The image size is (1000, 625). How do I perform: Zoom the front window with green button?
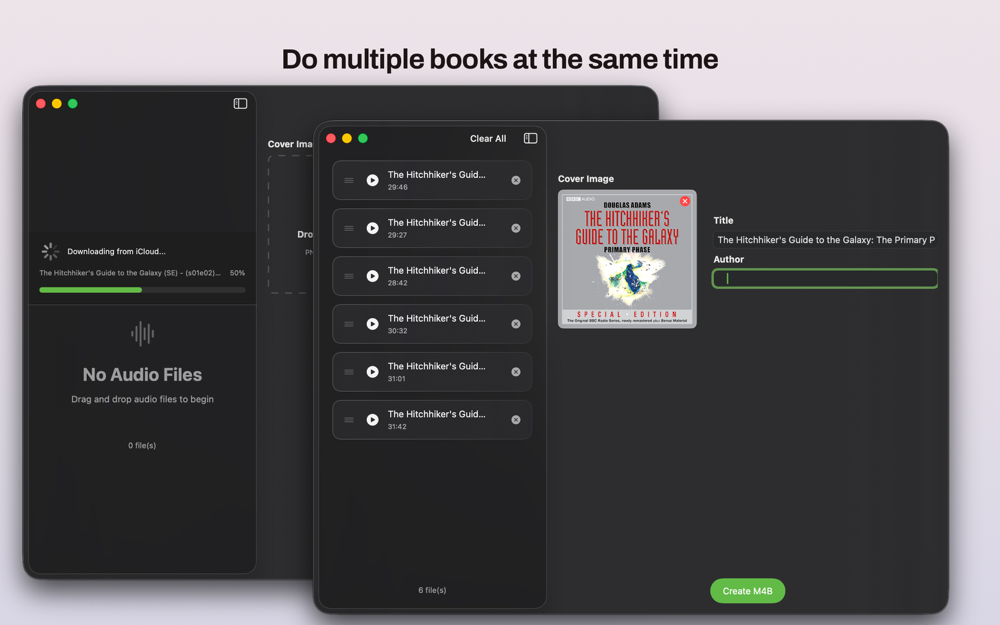point(363,138)
